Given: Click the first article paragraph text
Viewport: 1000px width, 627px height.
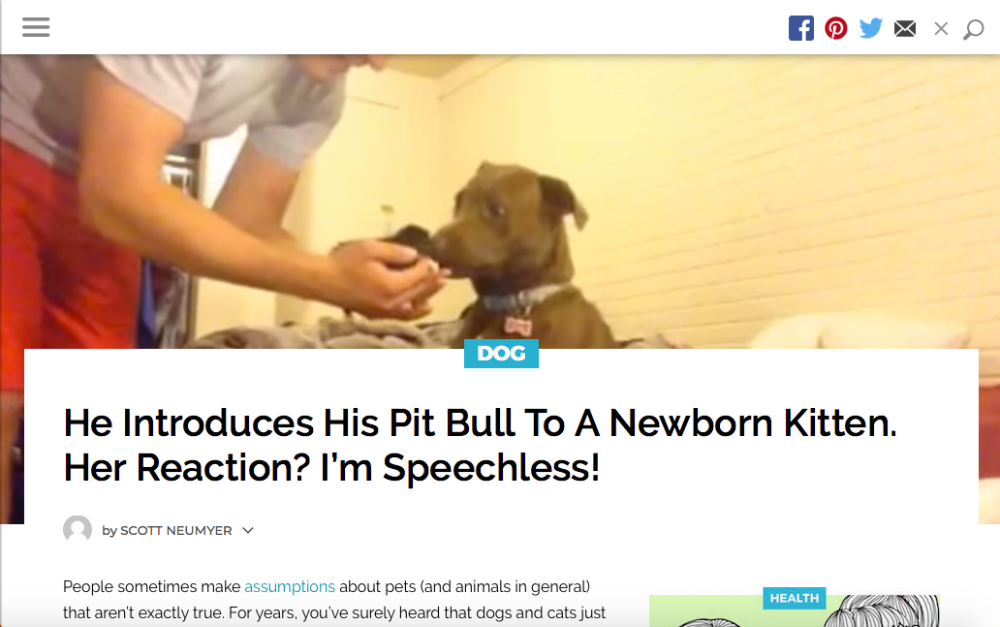Looking at the screenshot, I should pos(334,600).
